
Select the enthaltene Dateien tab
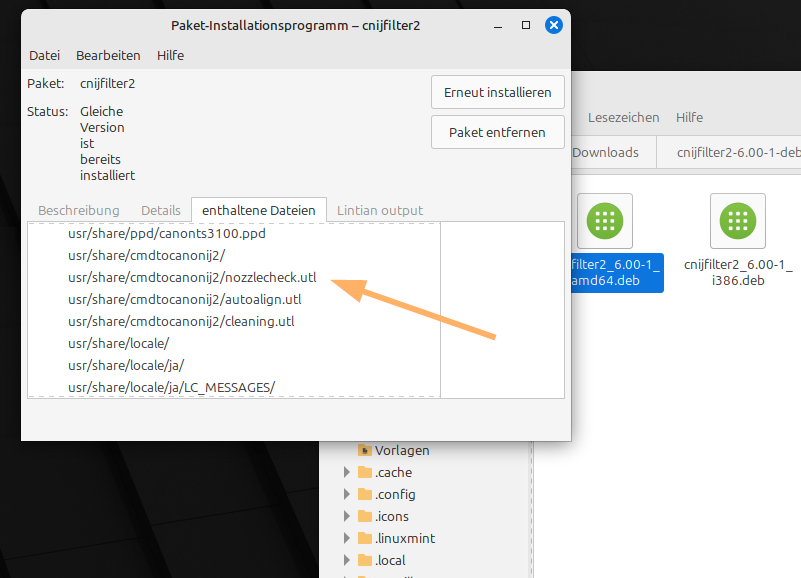click(x=258, y=211)
